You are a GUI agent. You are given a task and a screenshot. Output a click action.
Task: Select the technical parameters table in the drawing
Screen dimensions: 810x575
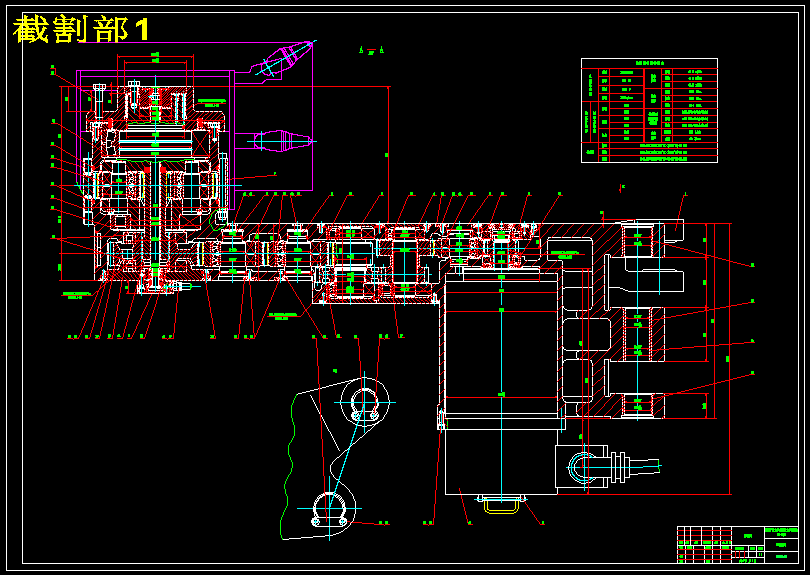click(649, 111)
